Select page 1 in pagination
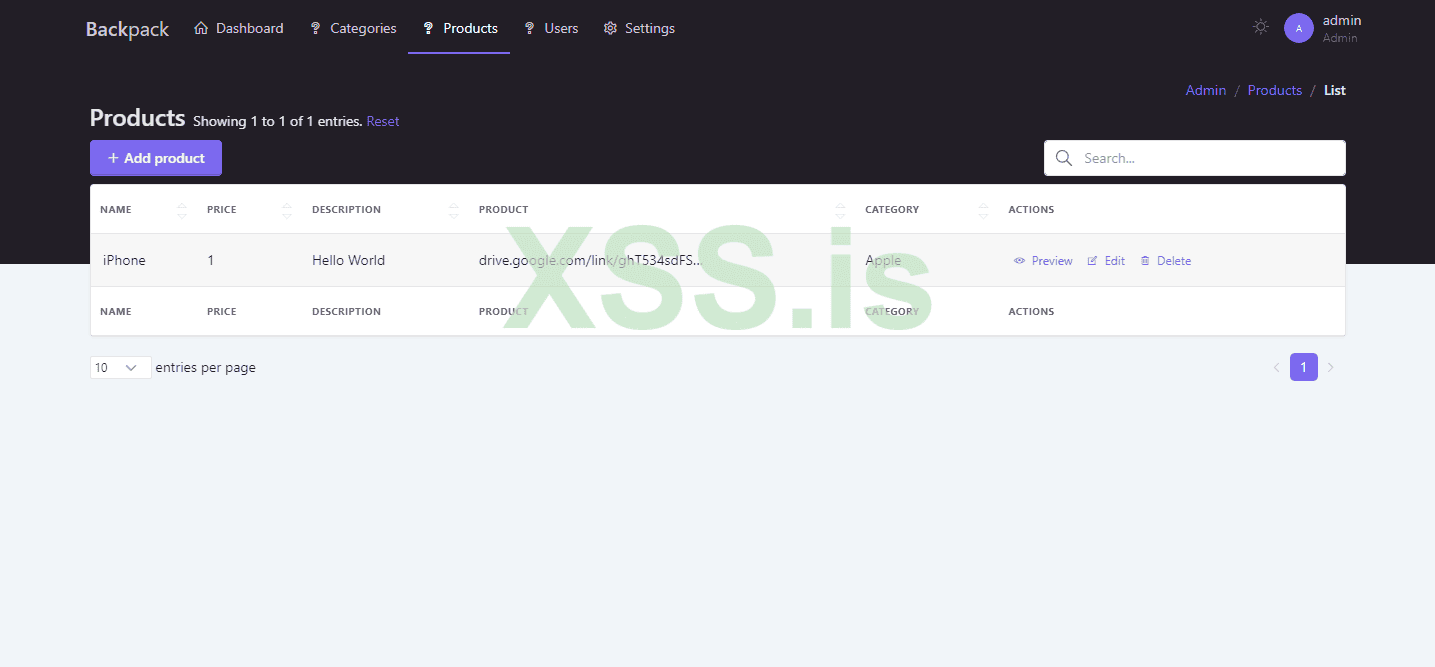Viewport: 1435px width, 667px height. [x=1304, y=367]
